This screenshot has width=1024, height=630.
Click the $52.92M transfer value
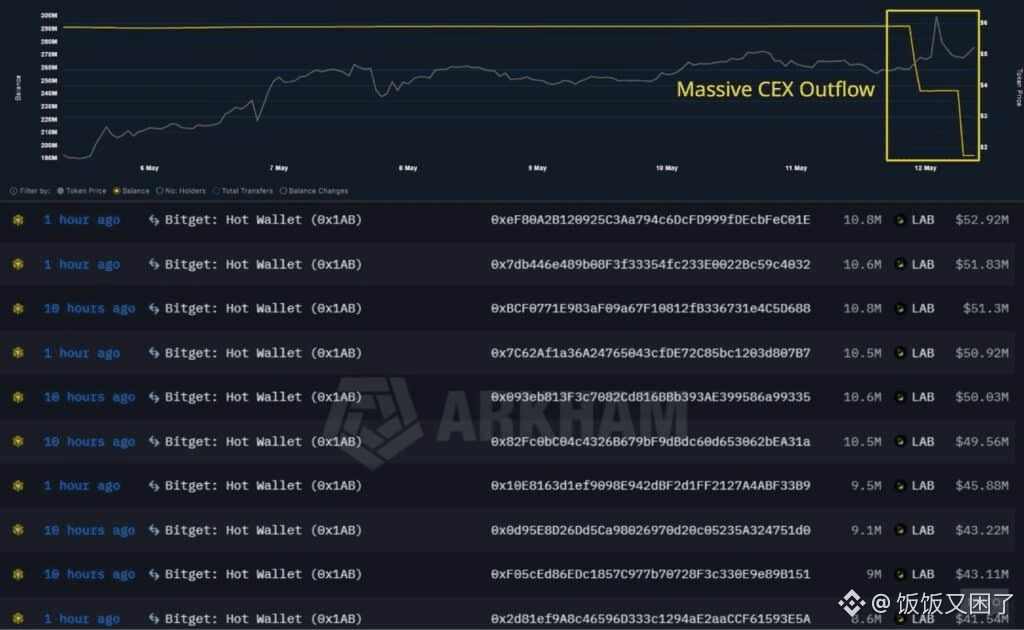tap(982, 220)
